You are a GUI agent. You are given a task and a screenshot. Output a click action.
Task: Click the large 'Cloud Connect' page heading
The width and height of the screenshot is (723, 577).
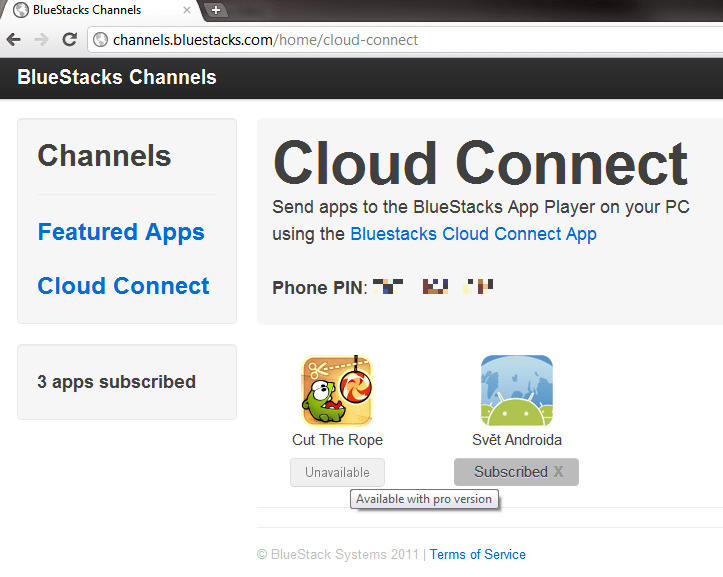coord(480,163)
